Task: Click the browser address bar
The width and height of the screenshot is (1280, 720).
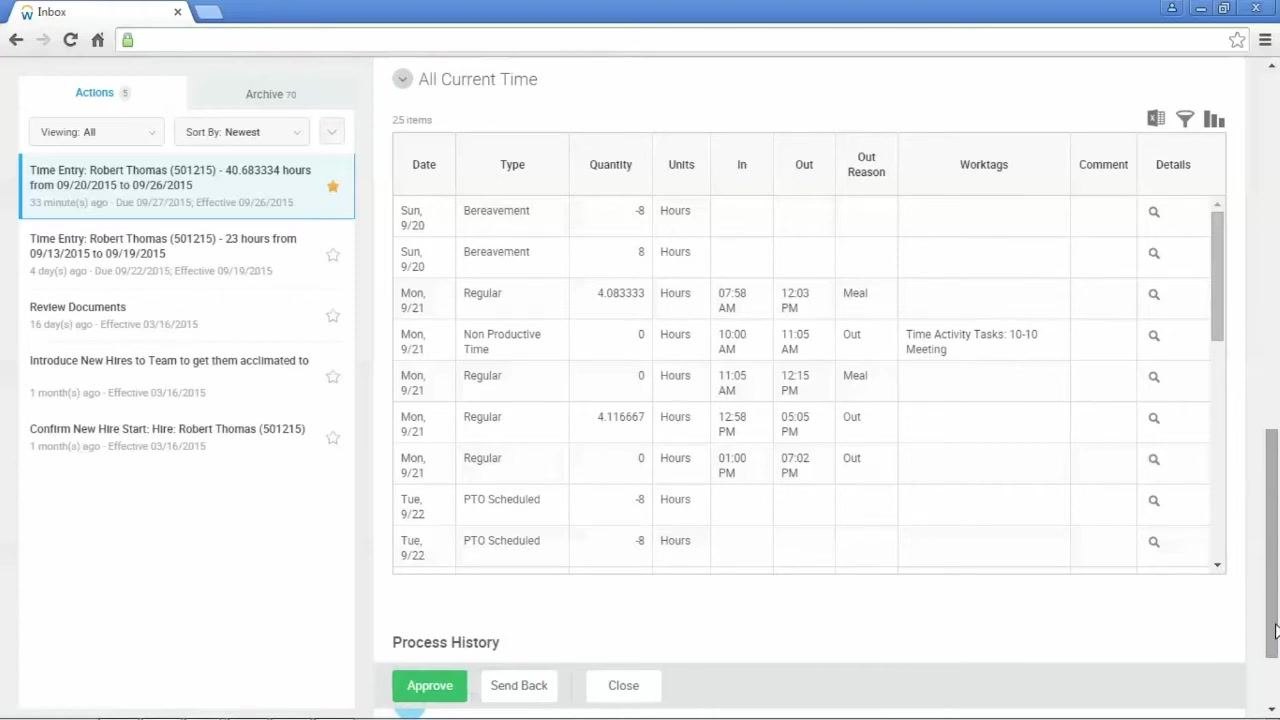Action: (x=680, y=40)
